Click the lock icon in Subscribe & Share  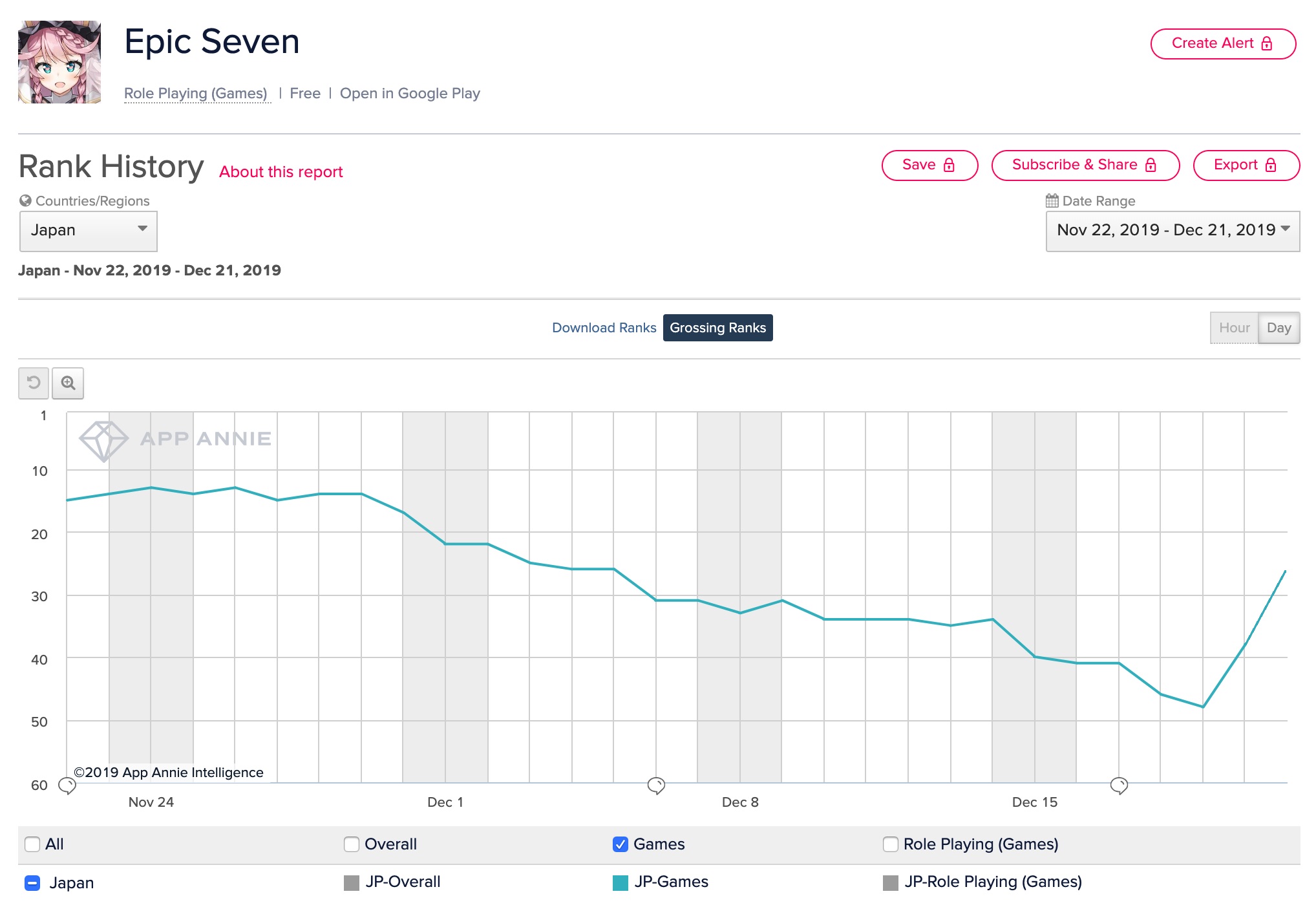coord(1151,165)
